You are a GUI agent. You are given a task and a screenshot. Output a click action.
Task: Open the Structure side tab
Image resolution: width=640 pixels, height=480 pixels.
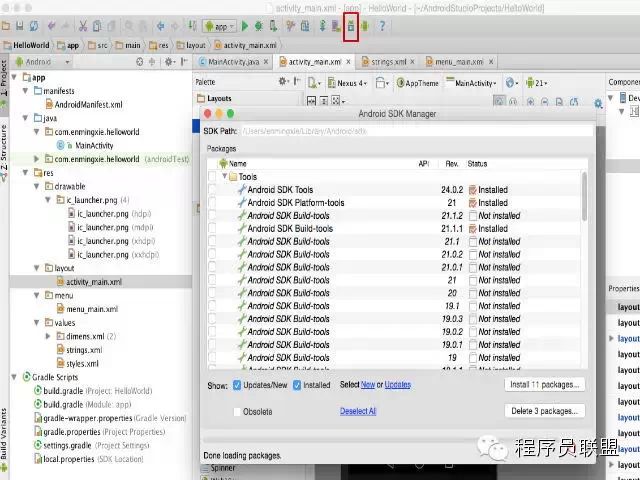tap(4, 151)
